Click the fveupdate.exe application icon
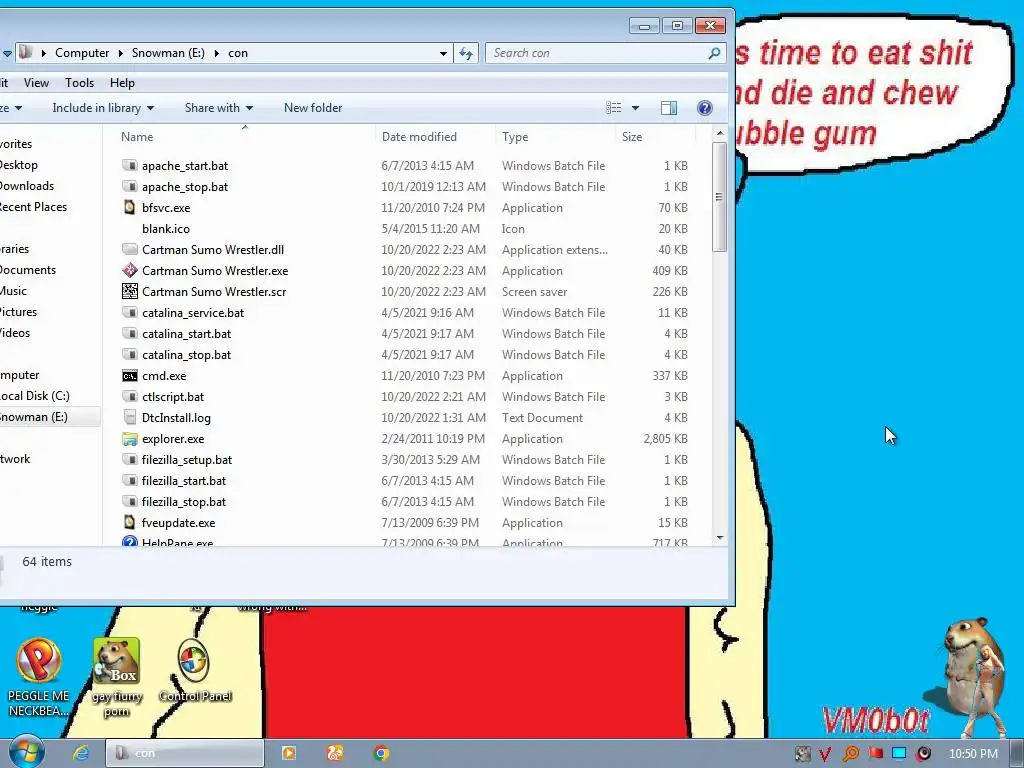This screenshot has height=768, width=1024. pos(130,522)
